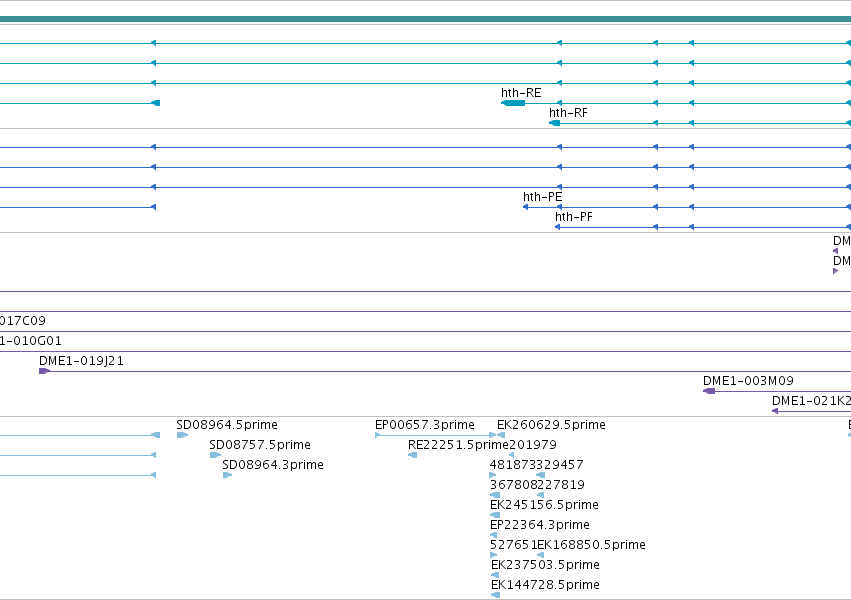Click the EK237503.5prime label
The width and height of the screenshot is (851, 600).
click(x=545, y=565)
